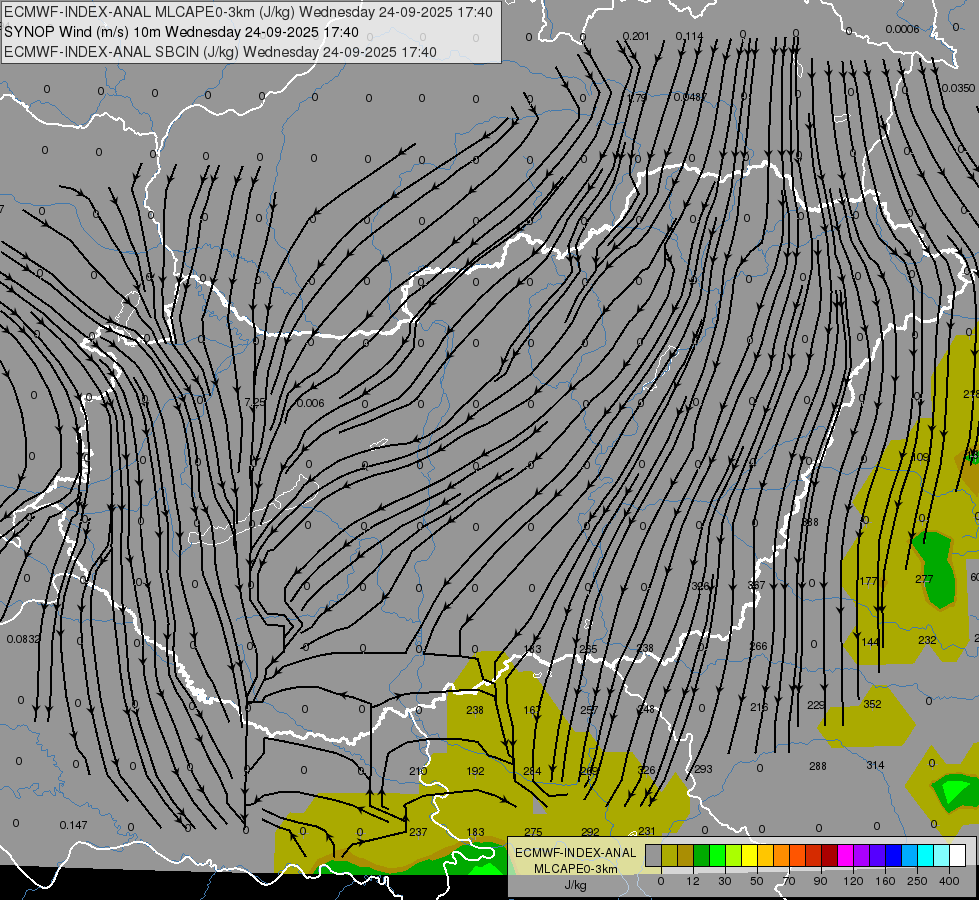Click the legend tick label 160
Image resolution: width=979 pixels, height=900 pixels.
885,881
